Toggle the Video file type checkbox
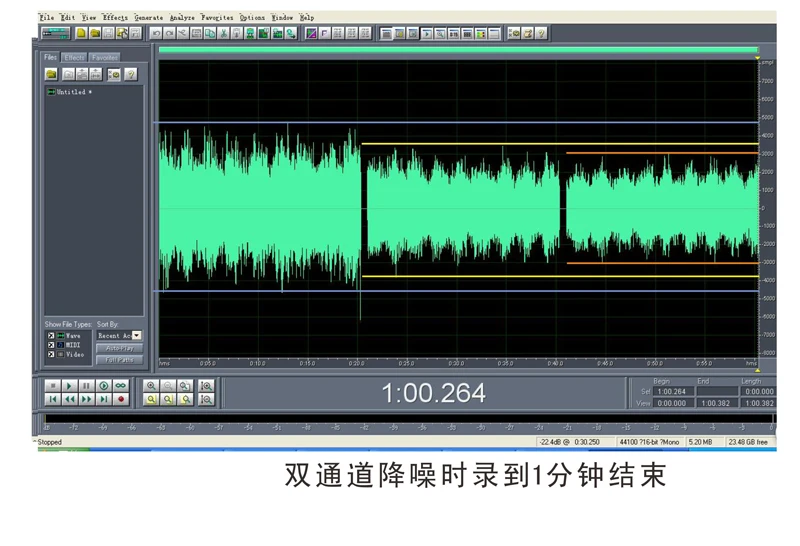Viewport: 800px width, 546px height. pos(51,354)
